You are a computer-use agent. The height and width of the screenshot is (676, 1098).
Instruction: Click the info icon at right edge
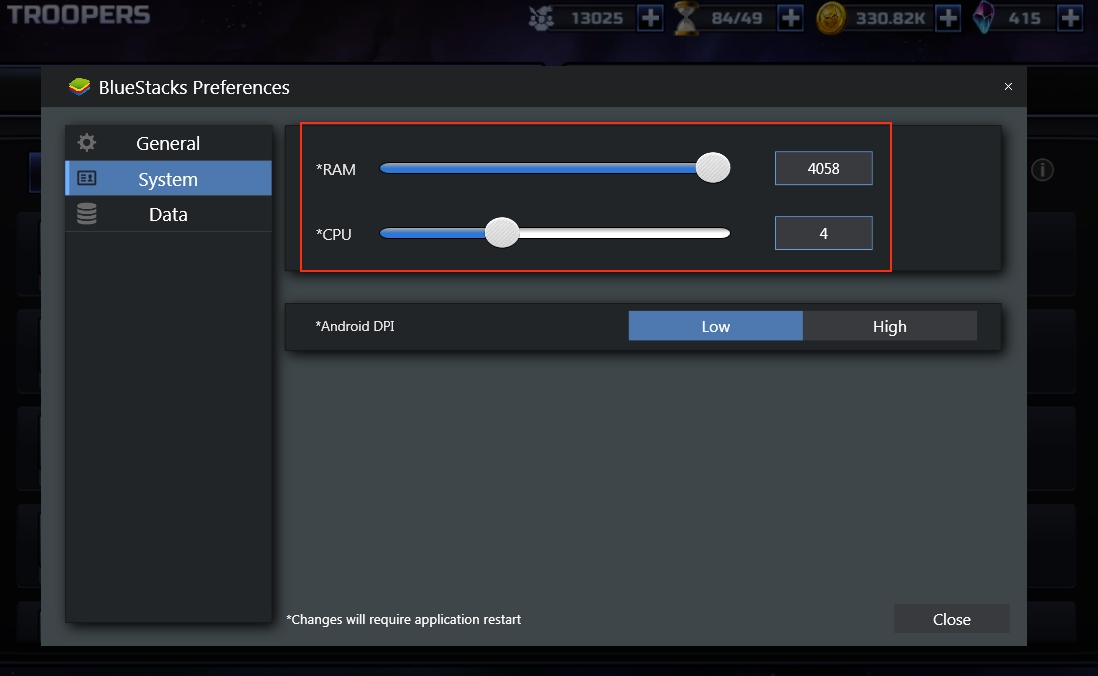coord(1042,170)
